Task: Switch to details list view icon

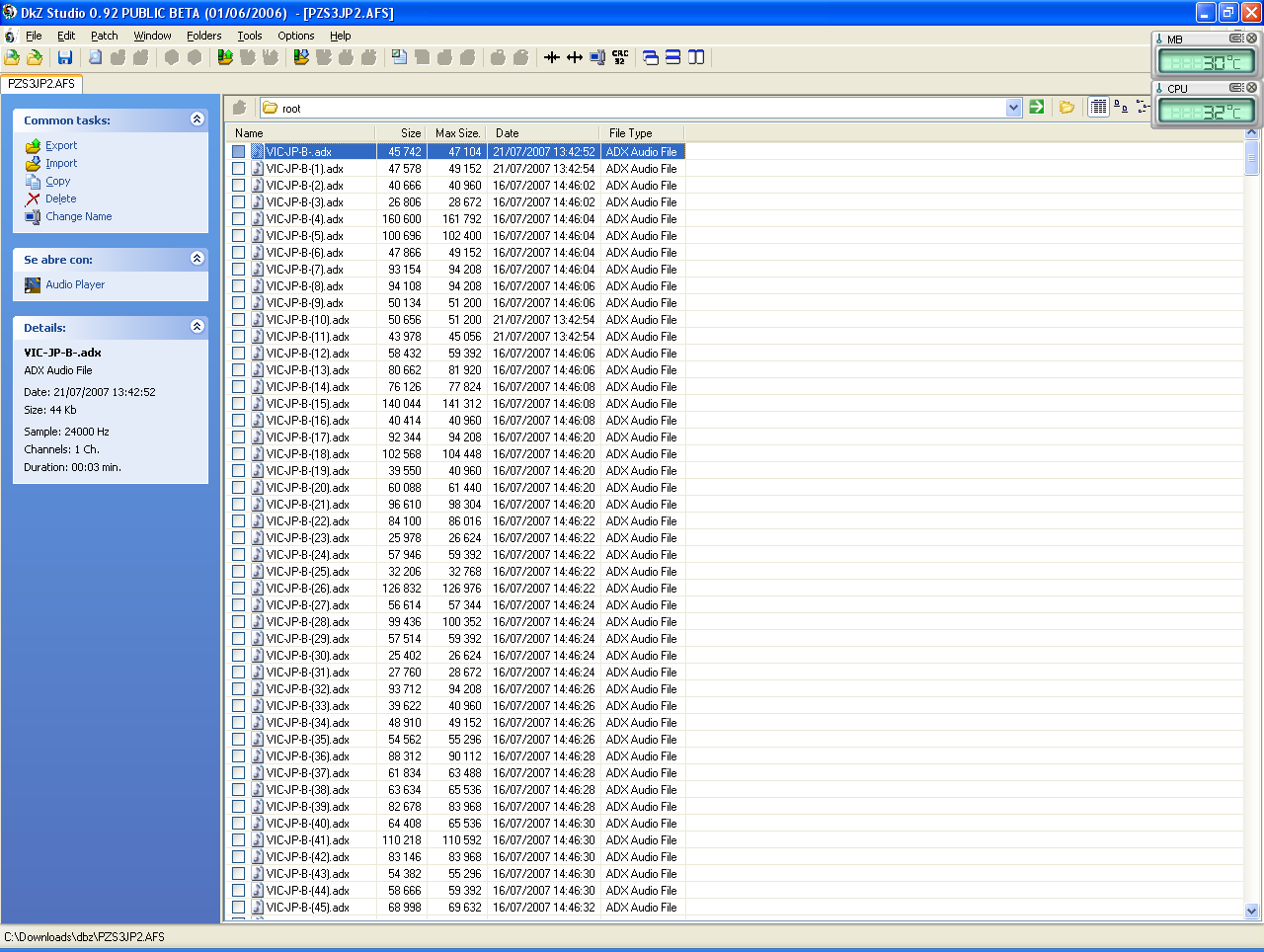Action: coord(1098,107)
